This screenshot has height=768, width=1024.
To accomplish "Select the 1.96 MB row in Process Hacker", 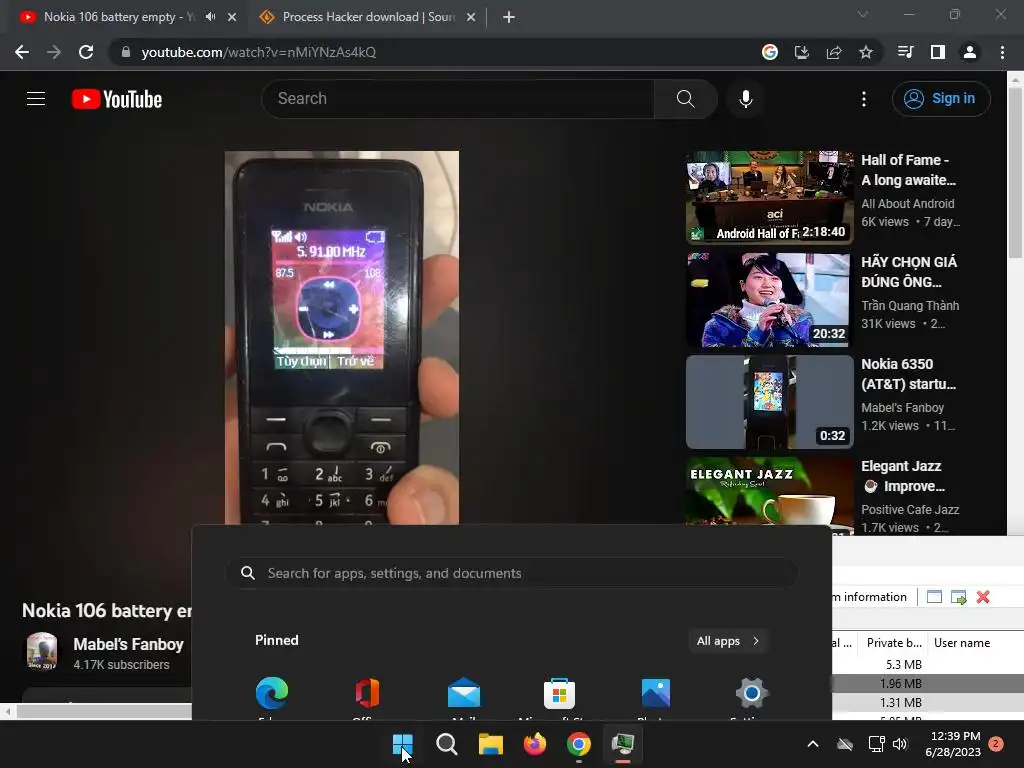I will [927, 684].
